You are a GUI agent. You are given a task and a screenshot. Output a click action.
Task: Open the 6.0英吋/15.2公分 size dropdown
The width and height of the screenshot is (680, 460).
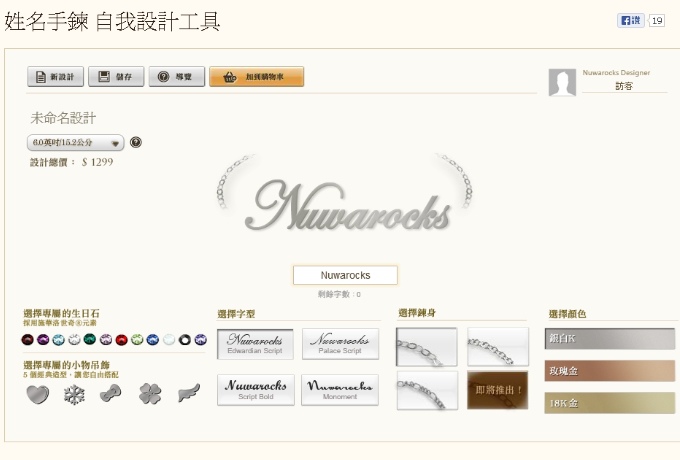(x=75, y=143)
